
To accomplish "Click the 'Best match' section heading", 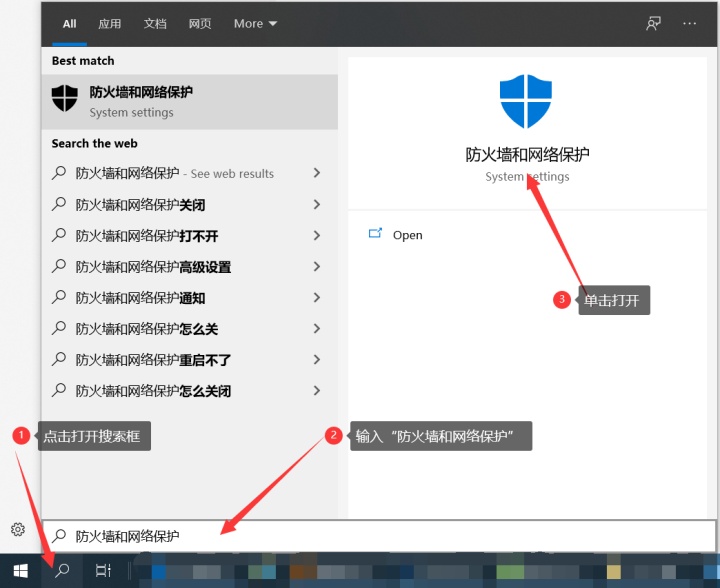I will coord(83,61).
